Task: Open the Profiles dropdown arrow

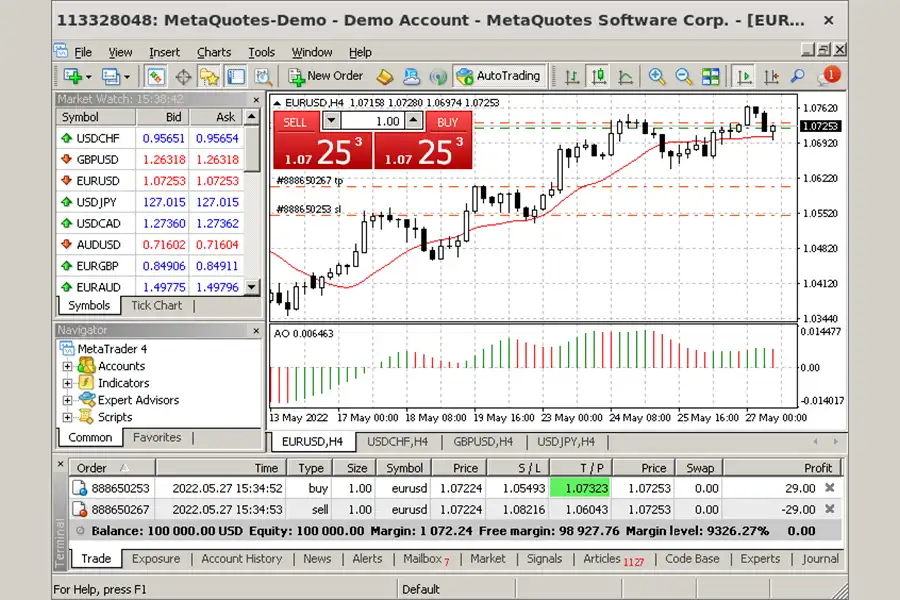Action: click(x=127, y=77)
